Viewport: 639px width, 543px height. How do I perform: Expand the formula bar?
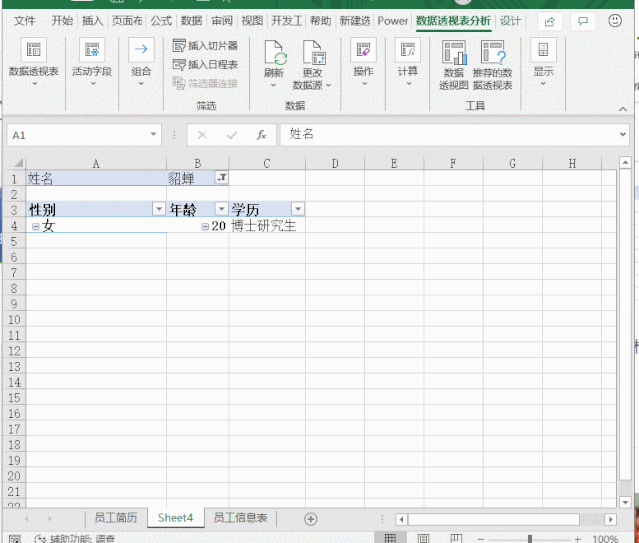623,134
